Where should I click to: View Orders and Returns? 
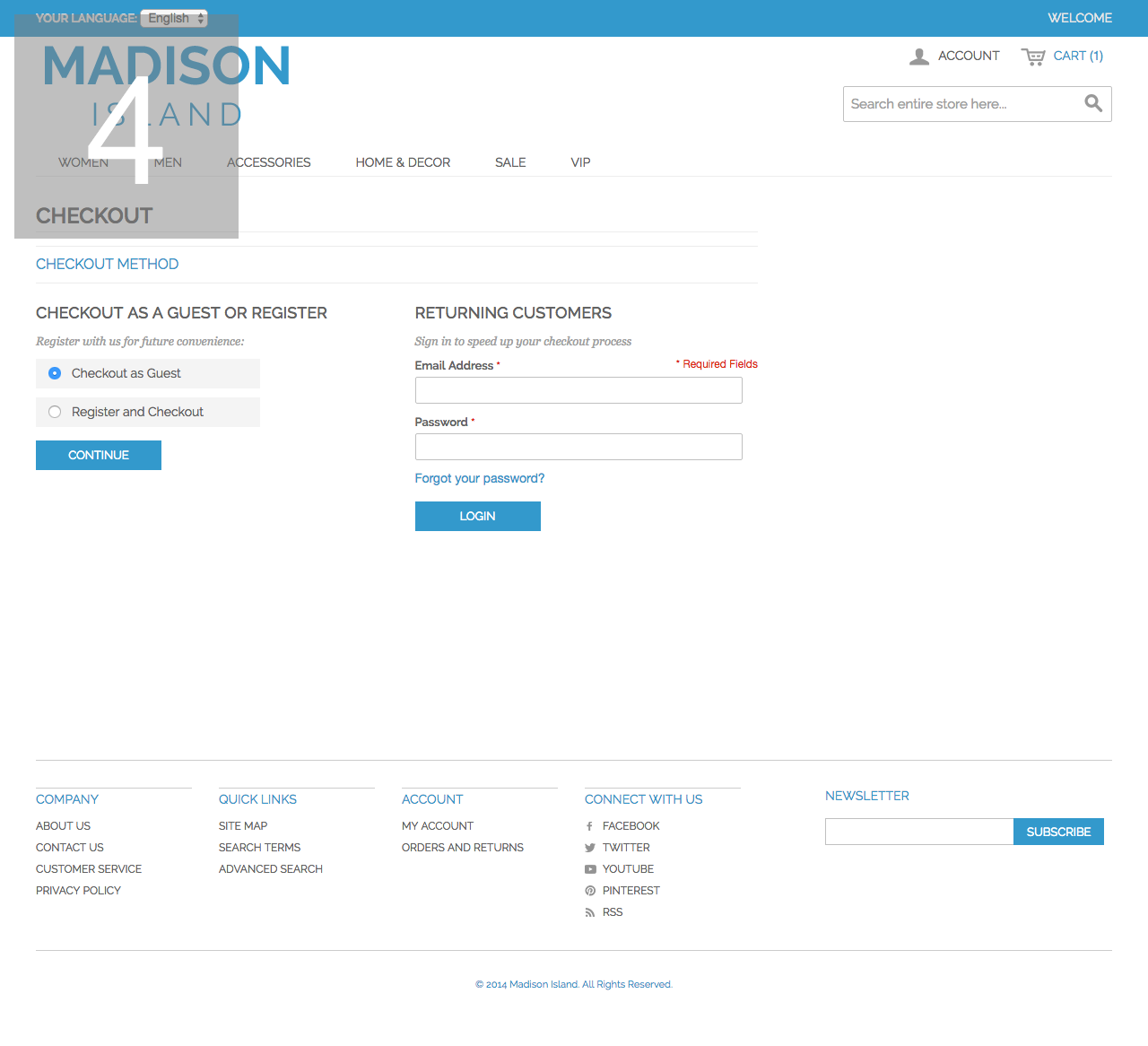click(x=463, y=848)
